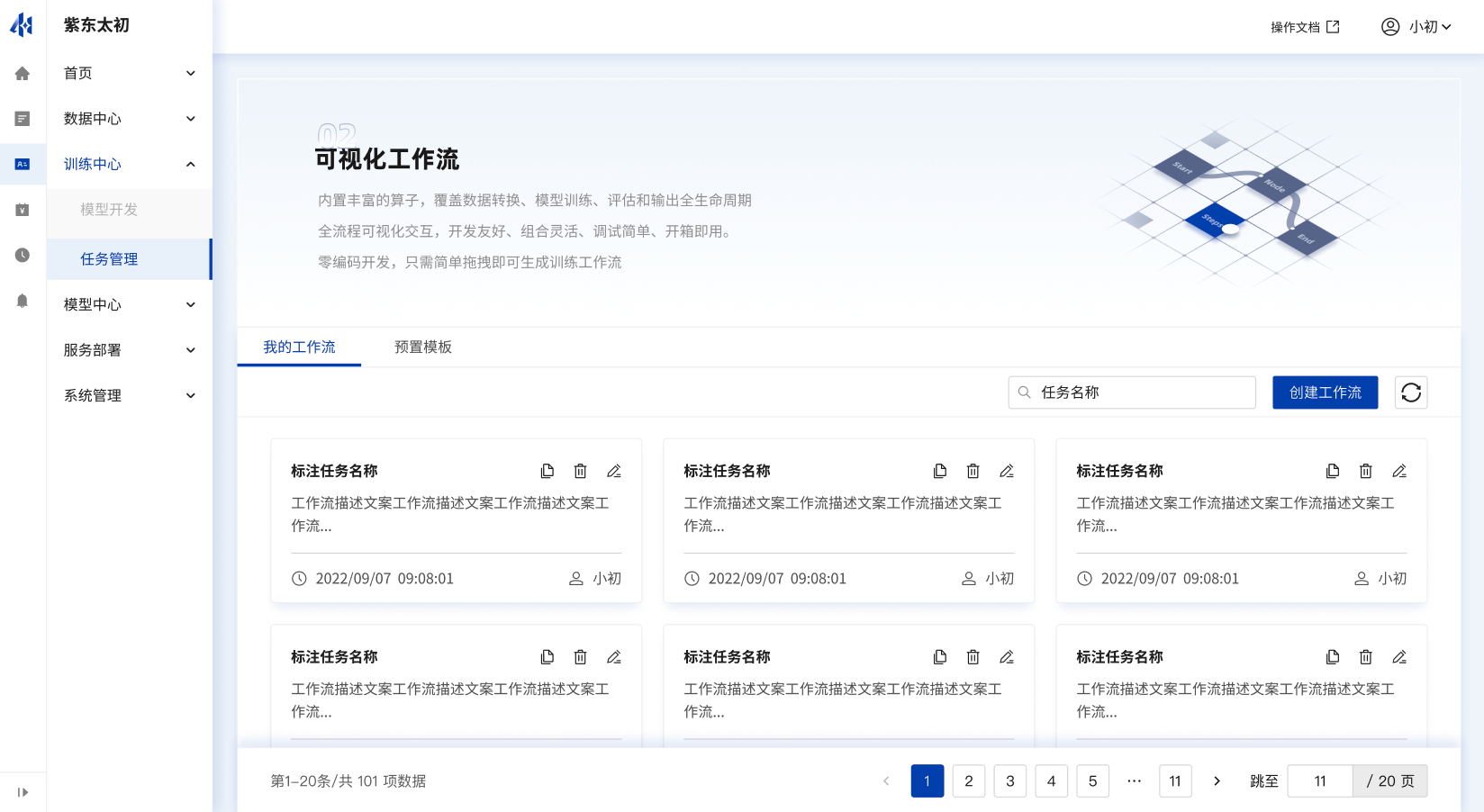The height and width of the screenshot is (812, 1484).
Task: Copy the middle card in top row
Action: click(x=940, y=471)
